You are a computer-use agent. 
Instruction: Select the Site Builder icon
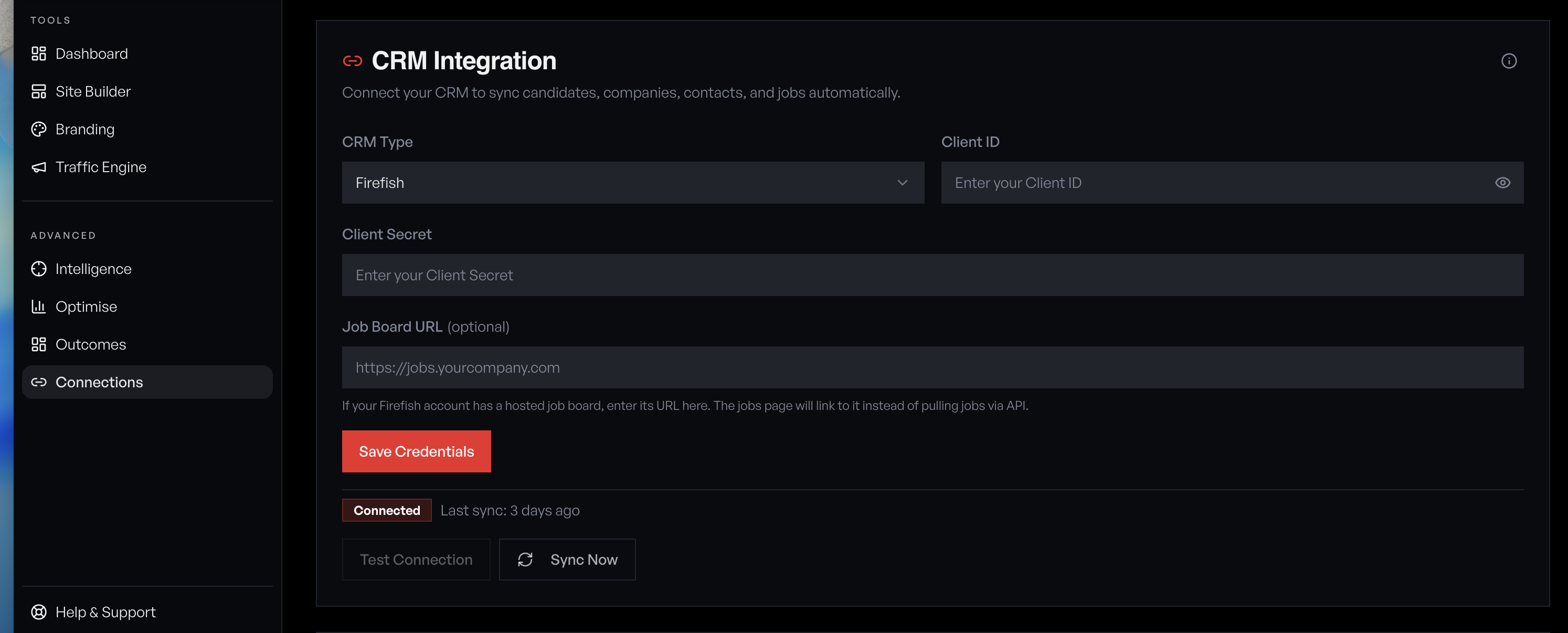(x=39, y=91)
